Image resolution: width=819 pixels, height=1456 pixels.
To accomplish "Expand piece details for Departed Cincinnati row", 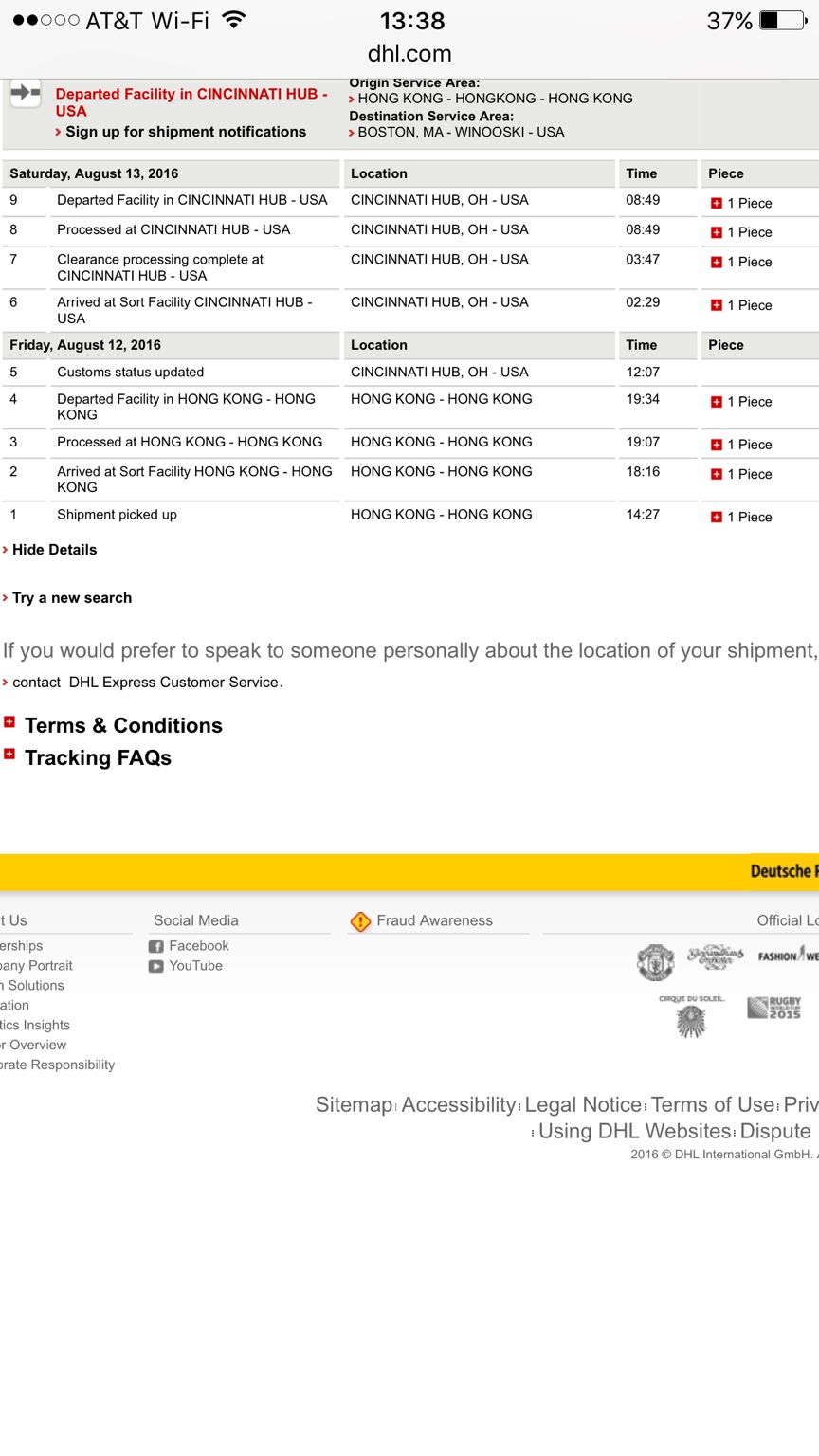I will click(x=717, y=203).
